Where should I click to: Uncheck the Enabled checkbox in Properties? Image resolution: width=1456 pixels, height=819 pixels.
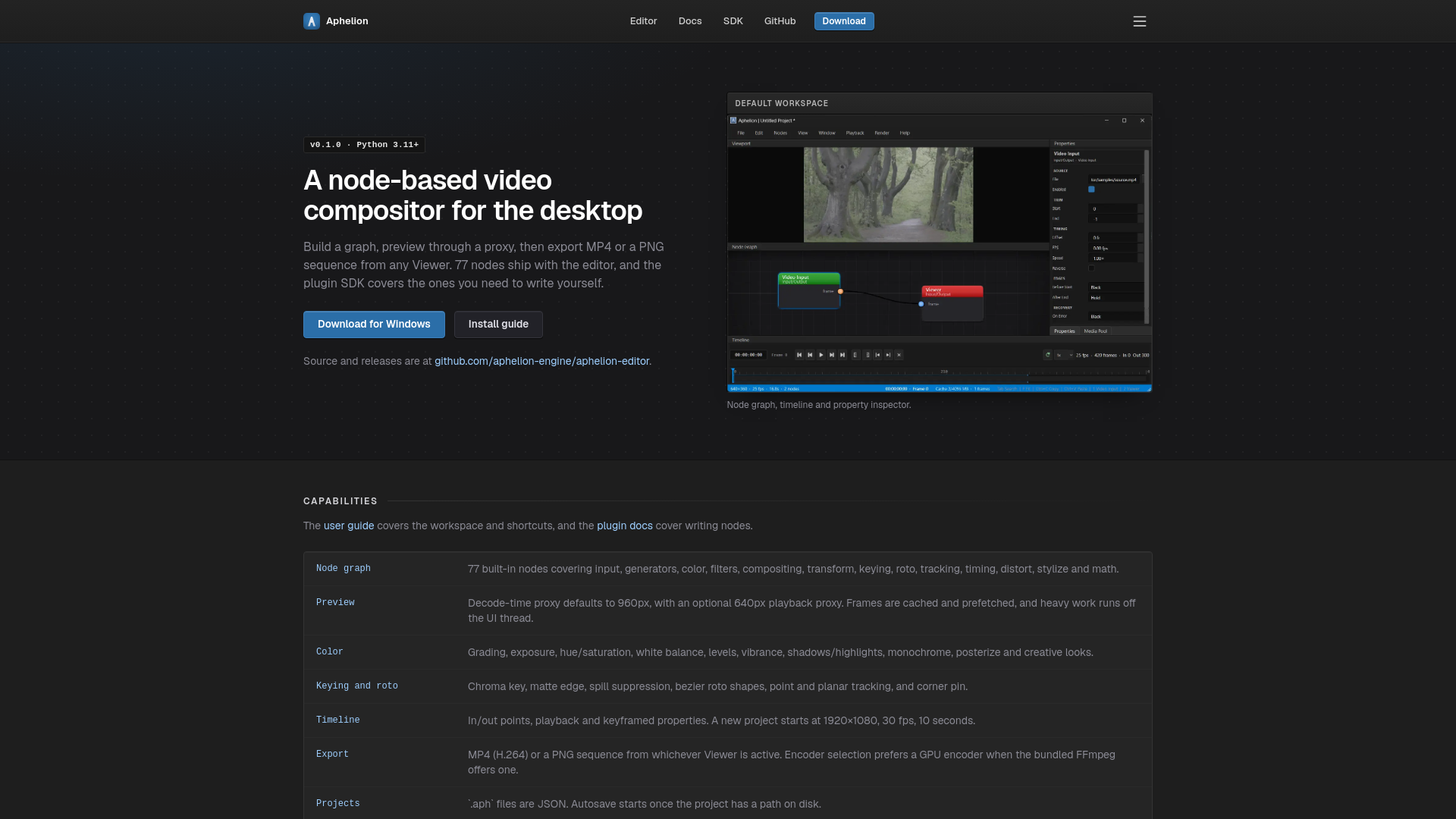coord(1091,189)
